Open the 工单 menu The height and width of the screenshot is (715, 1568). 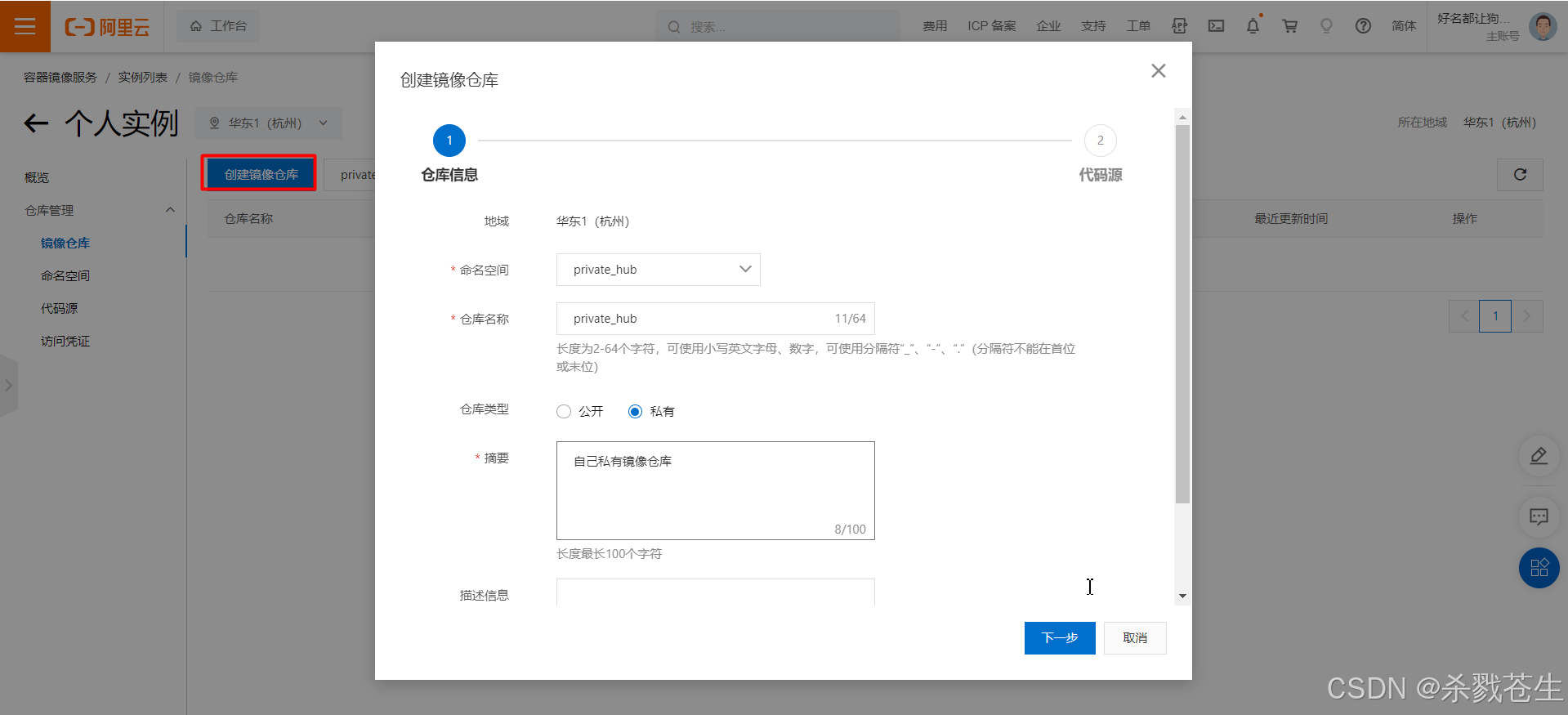point(1138,26)
